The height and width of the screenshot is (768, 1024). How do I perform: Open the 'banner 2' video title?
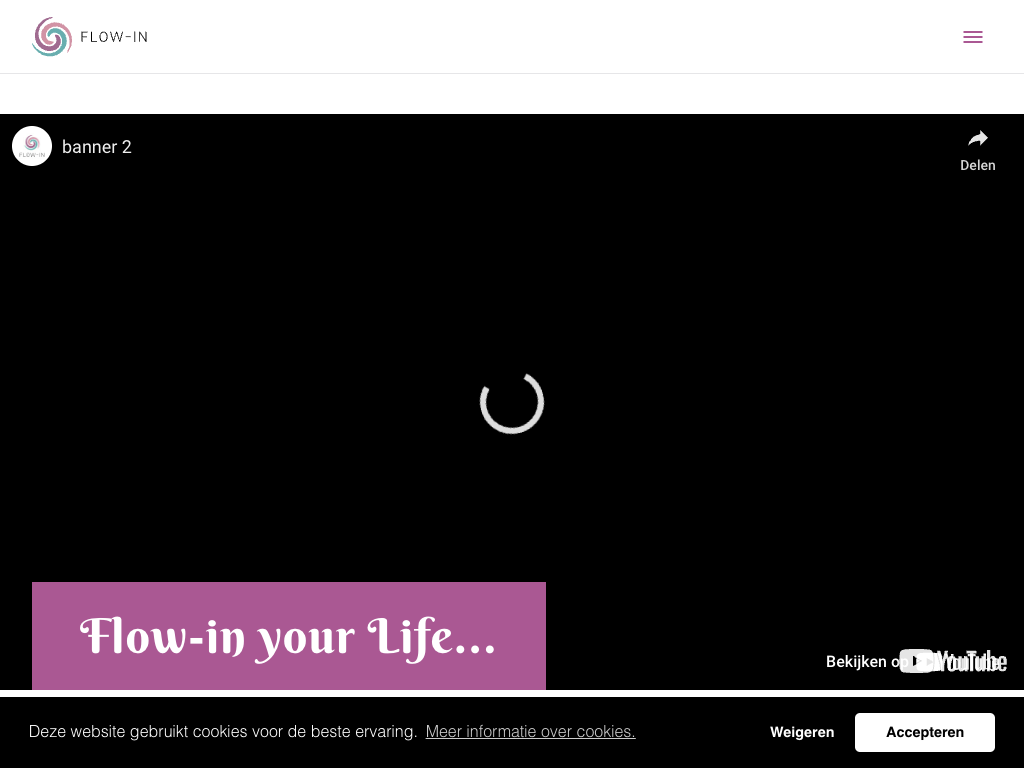pos(97,147)
